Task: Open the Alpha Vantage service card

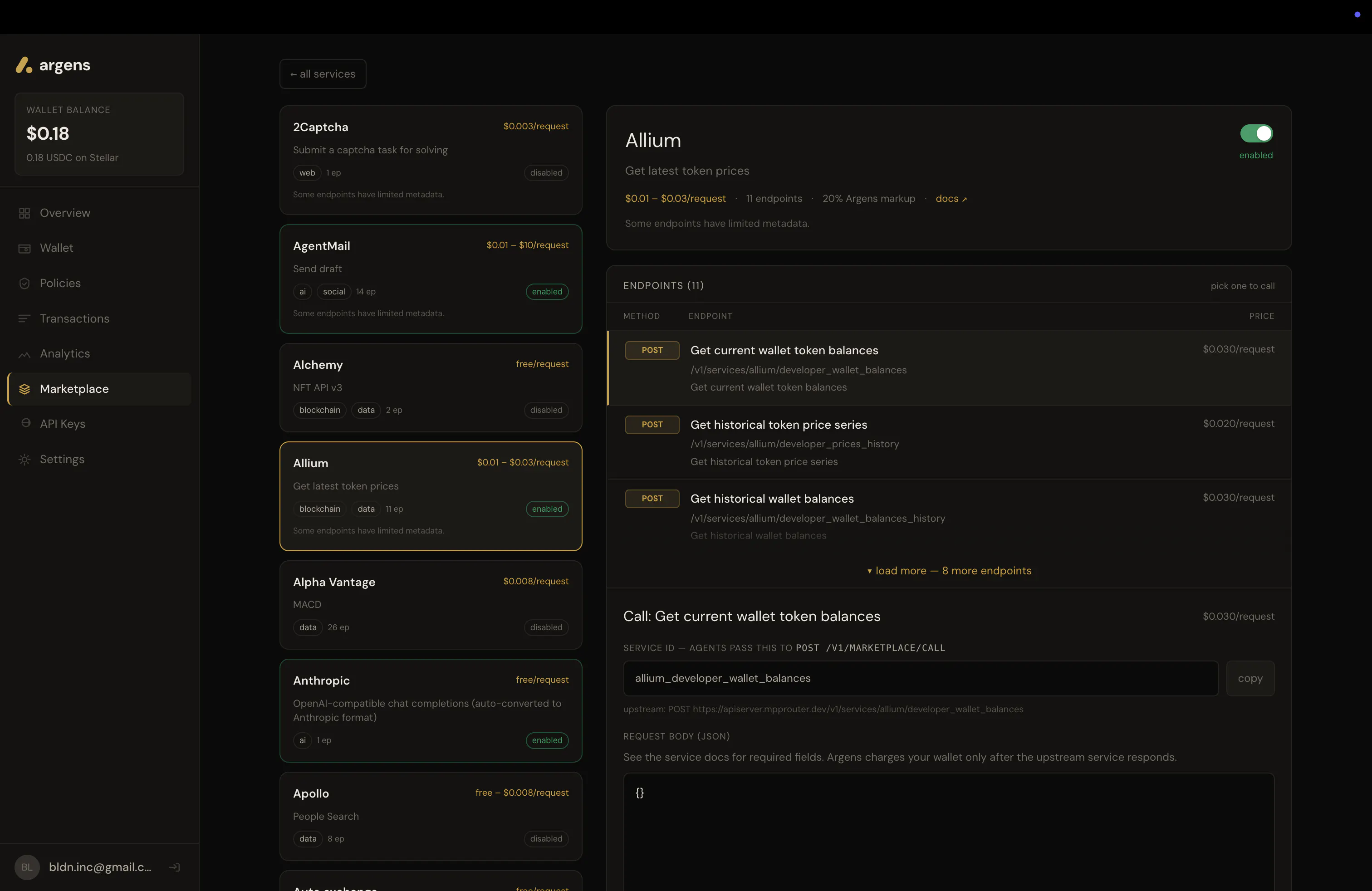Action: pos(431,605)
